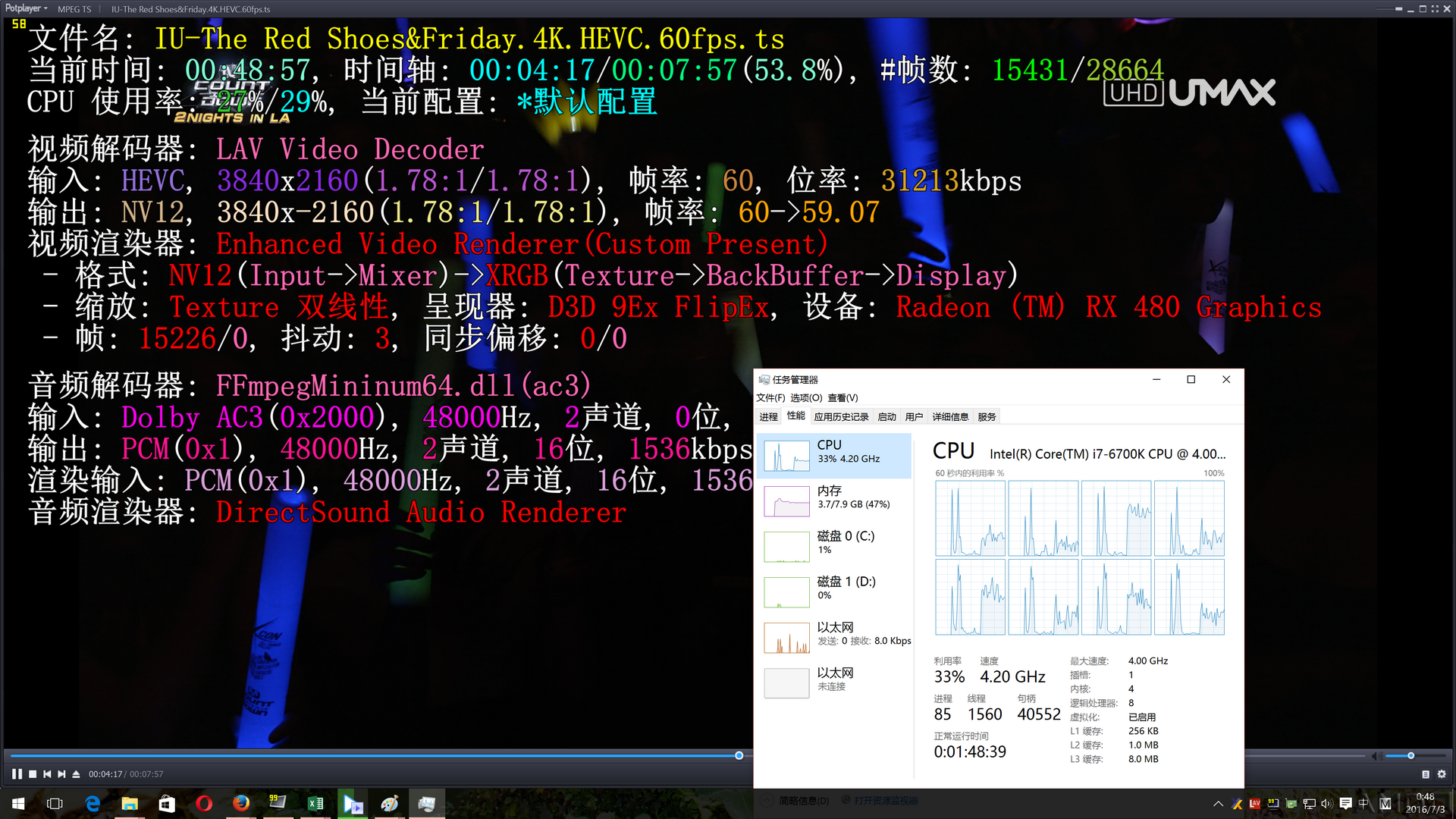Maximize the Task Manager window
1456x819 pixels.
click(x=1191, y=379)
